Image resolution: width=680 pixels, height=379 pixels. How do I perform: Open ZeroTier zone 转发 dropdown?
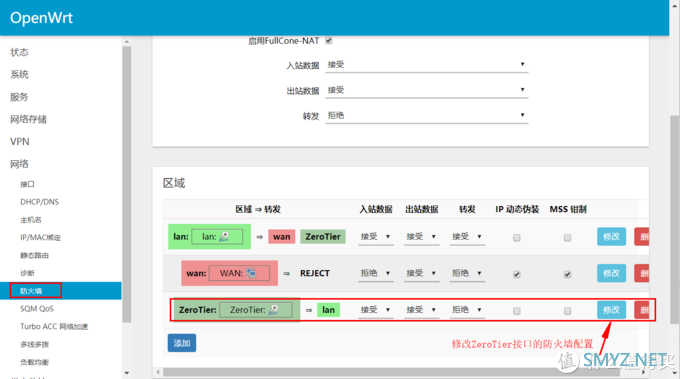(467, 310)
